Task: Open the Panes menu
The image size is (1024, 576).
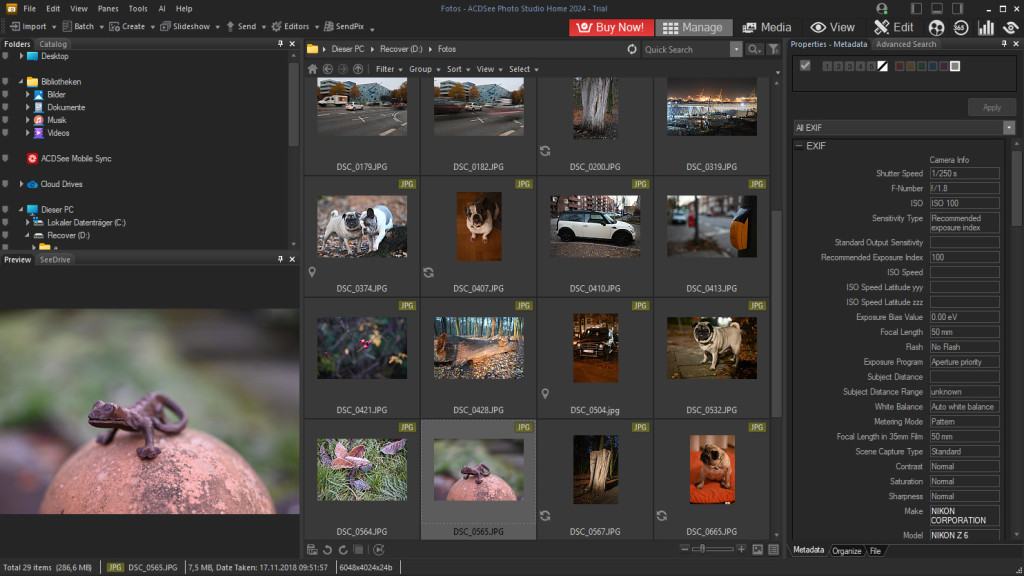Action: coord(108,8)
